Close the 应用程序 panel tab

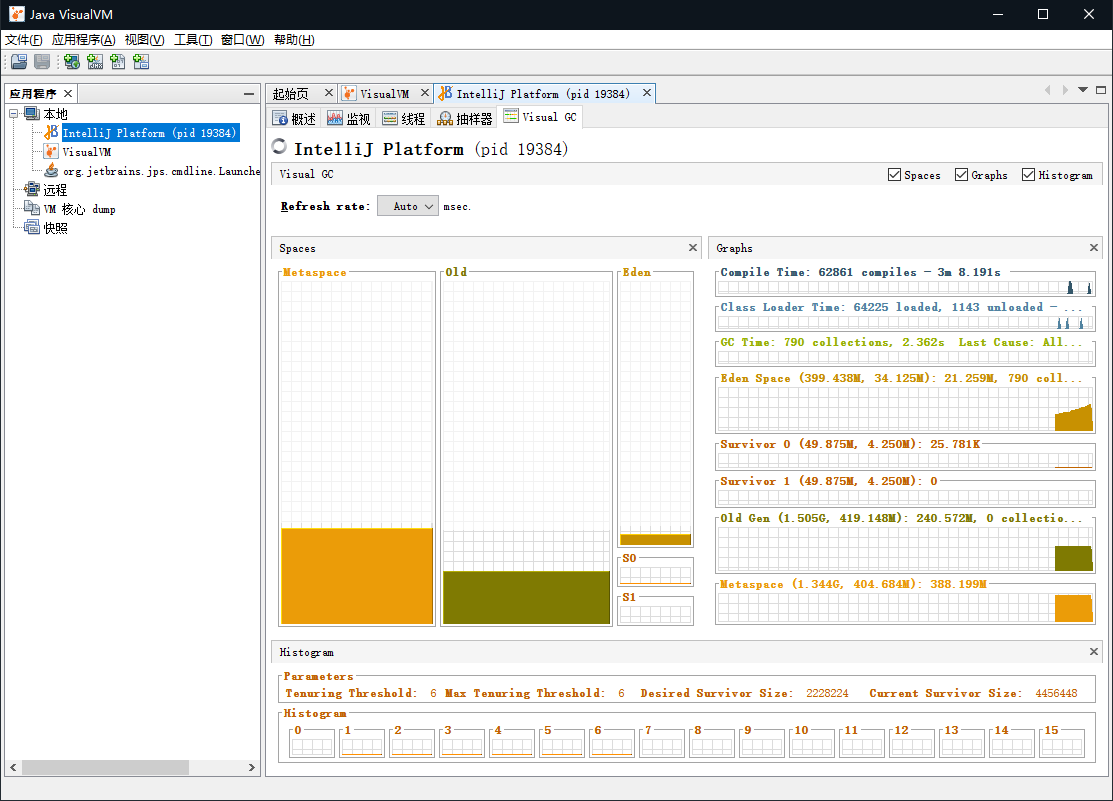tap(68, 93)
